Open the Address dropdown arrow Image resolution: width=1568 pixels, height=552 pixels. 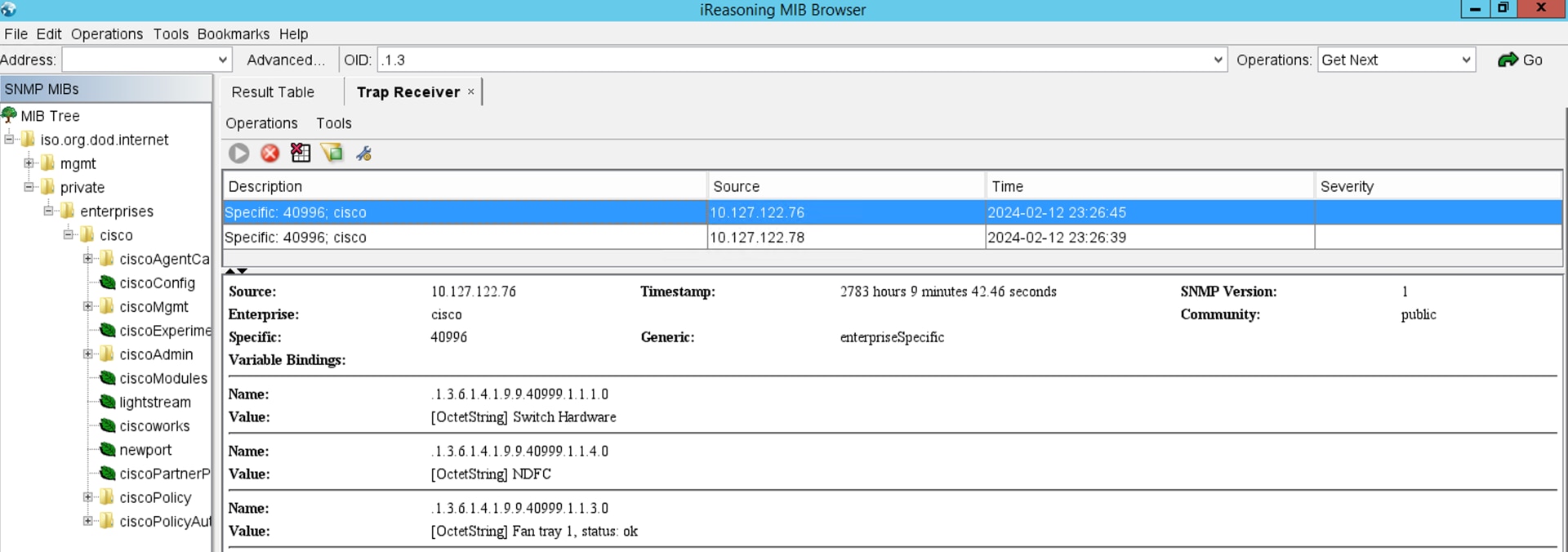[222, 60]
